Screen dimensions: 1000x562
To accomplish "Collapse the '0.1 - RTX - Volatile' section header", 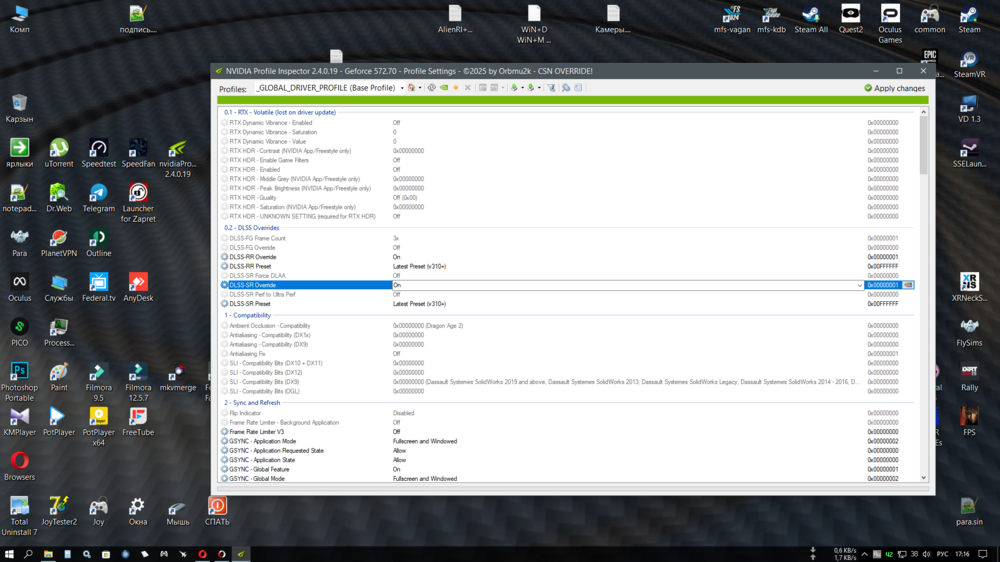I will click(x=279, y=112).
